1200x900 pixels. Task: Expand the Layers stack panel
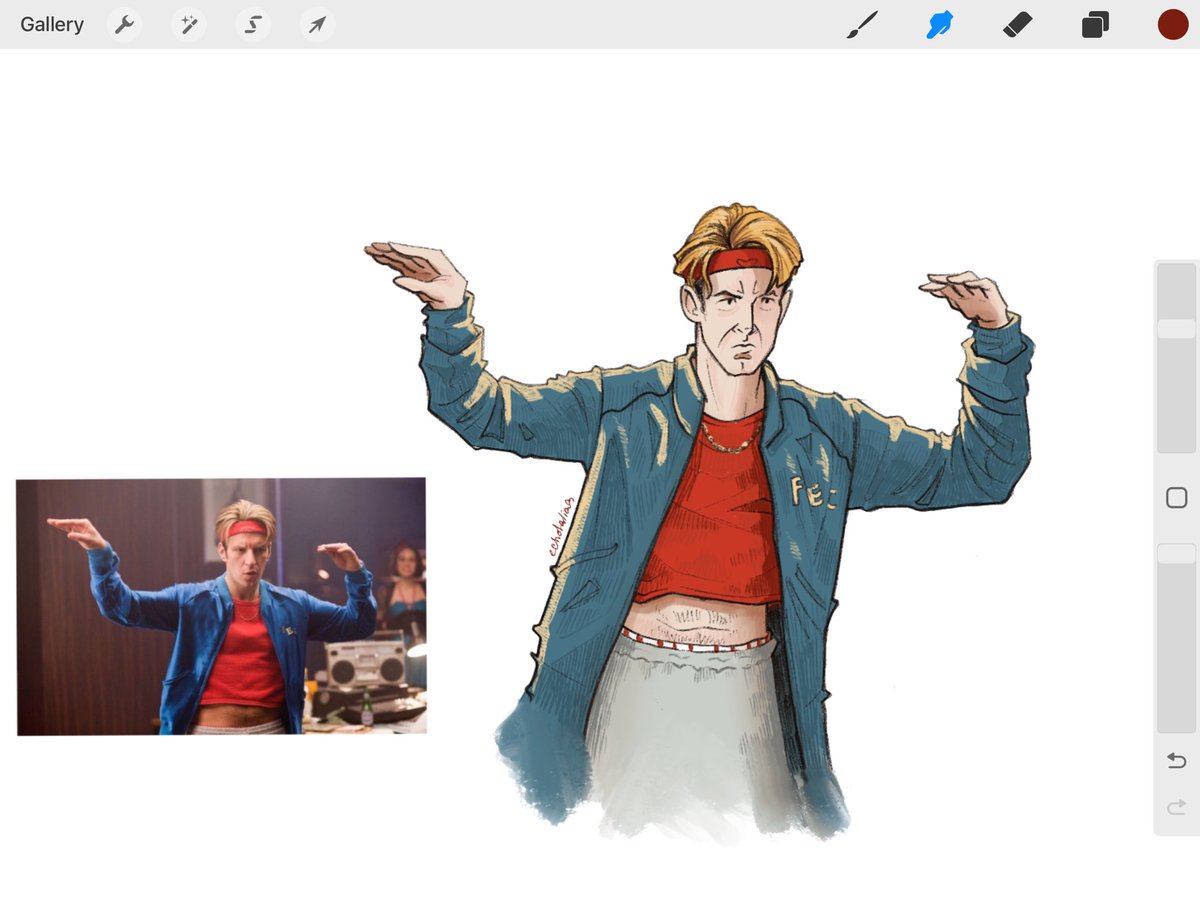click(1094, 24)
